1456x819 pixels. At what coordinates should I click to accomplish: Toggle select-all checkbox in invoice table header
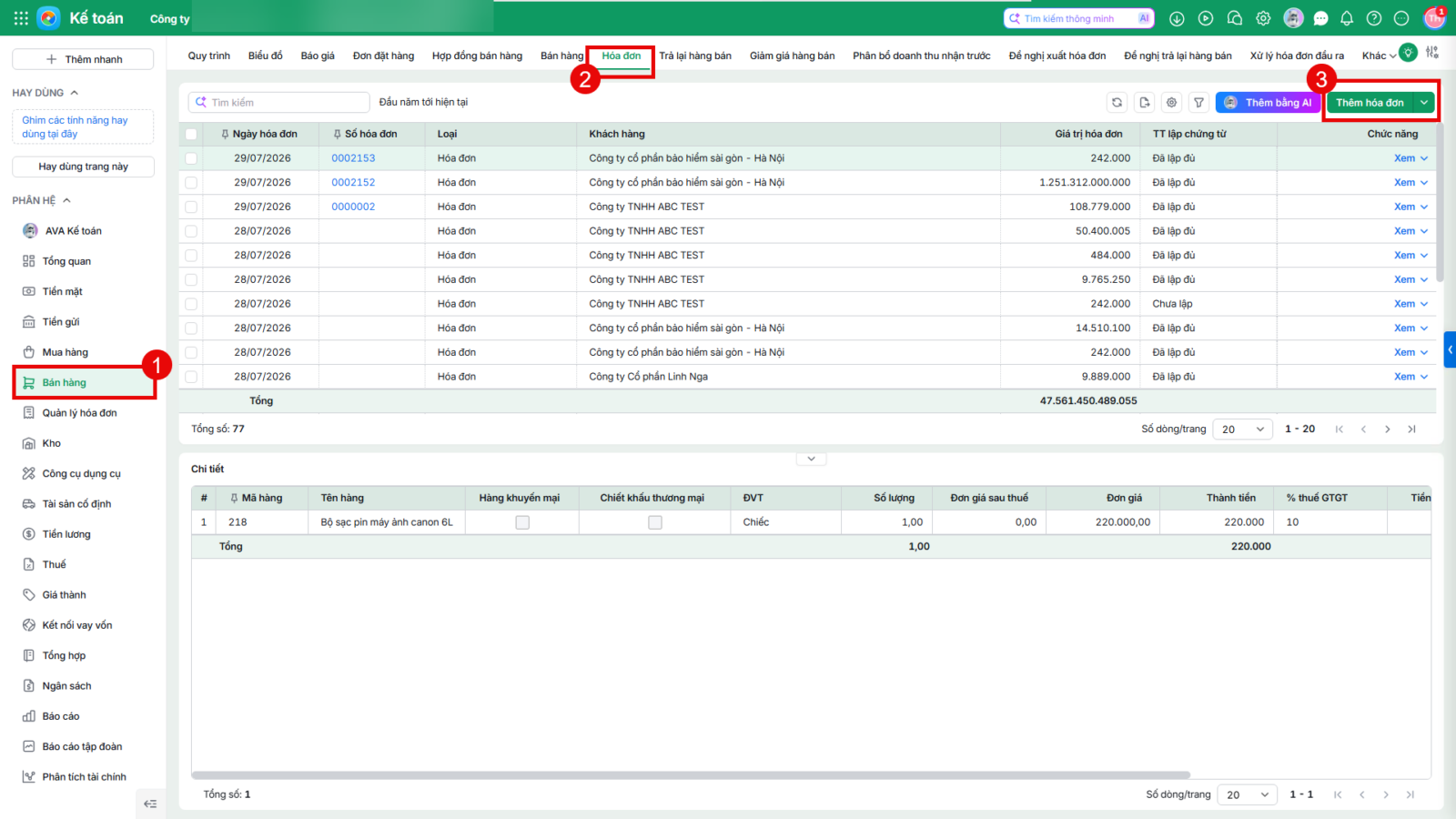tap(191, 134)
